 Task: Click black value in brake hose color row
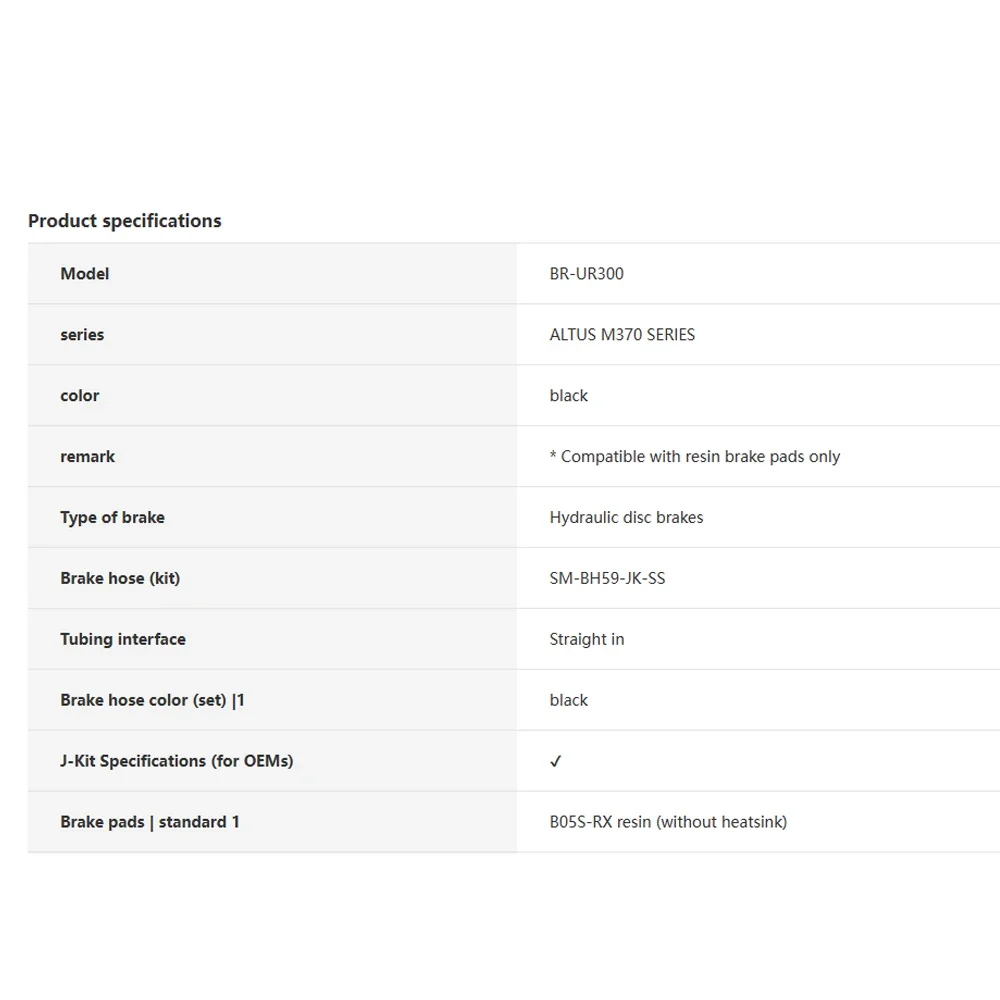pos(569,701)
